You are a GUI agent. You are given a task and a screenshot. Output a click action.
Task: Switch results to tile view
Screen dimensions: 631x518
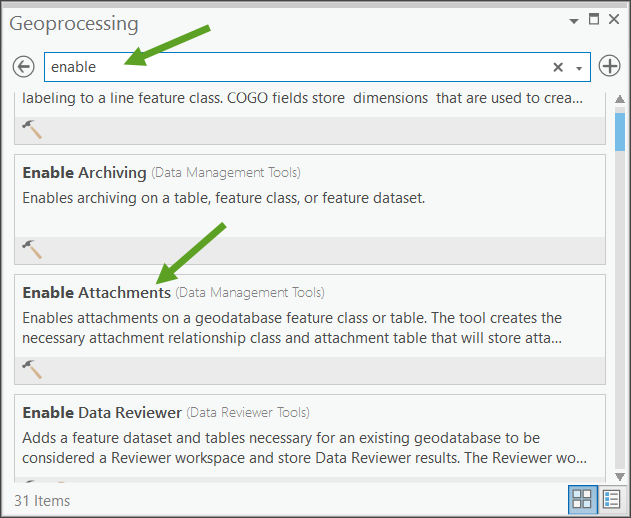click(582, 498)
